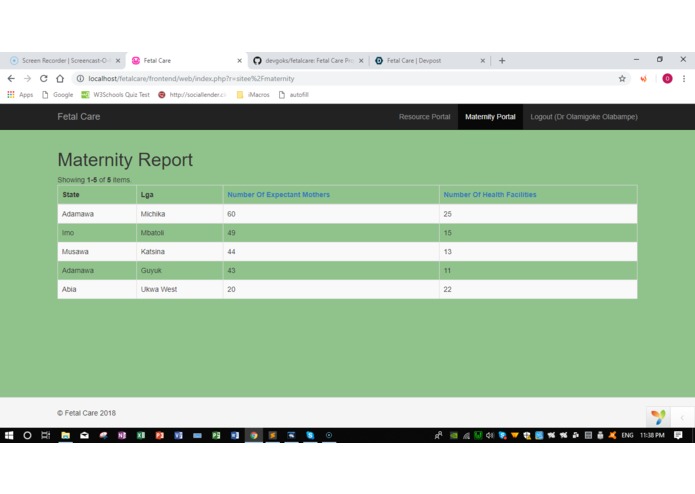Open the Google bookmark

[x=58, y=94]
